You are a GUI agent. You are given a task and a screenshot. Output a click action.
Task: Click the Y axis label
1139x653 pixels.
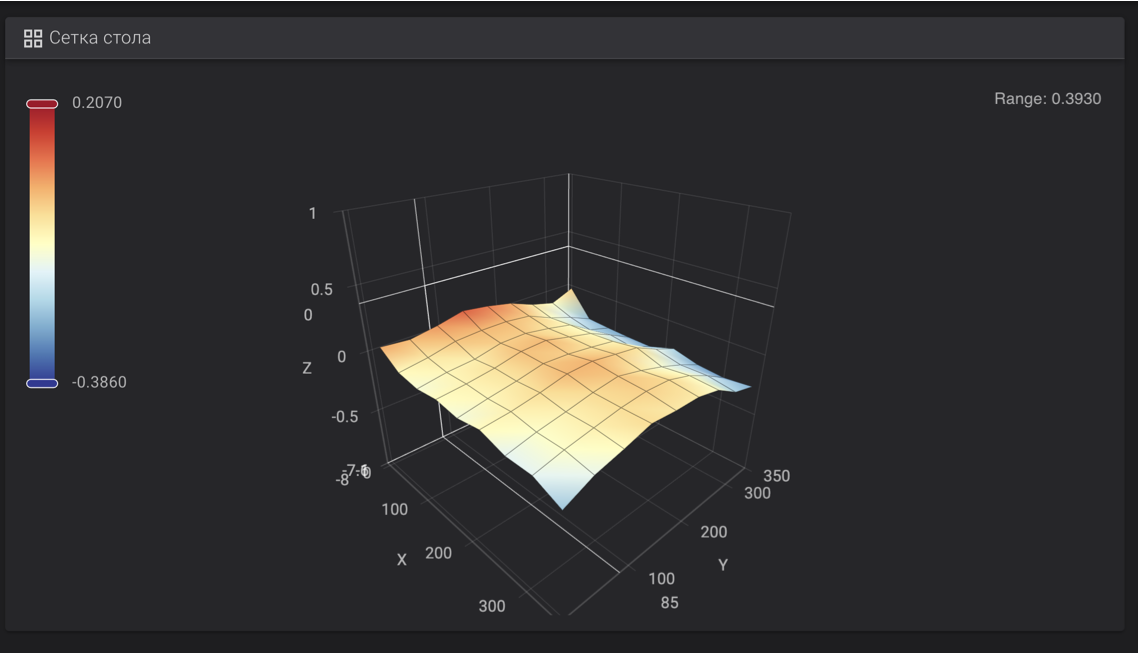tap(723, 564)
